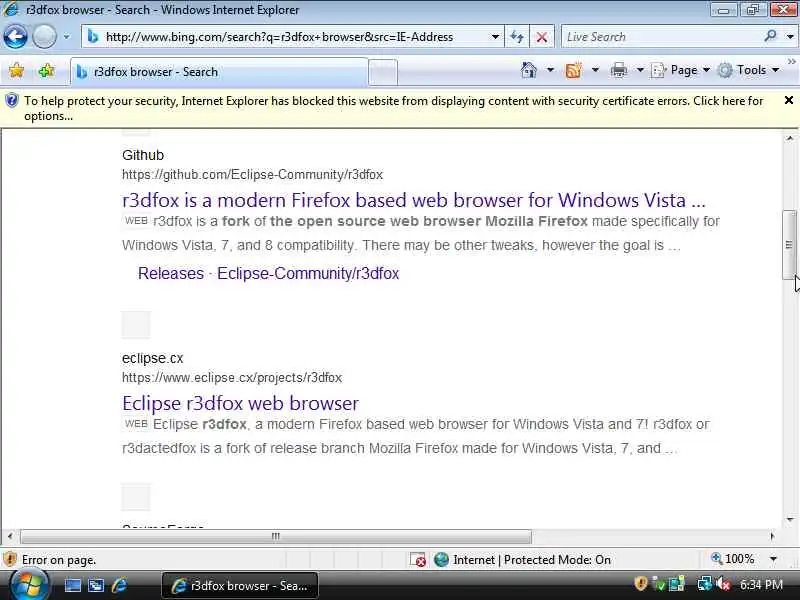Click the Refresh page icon

(x=517, y=37)
